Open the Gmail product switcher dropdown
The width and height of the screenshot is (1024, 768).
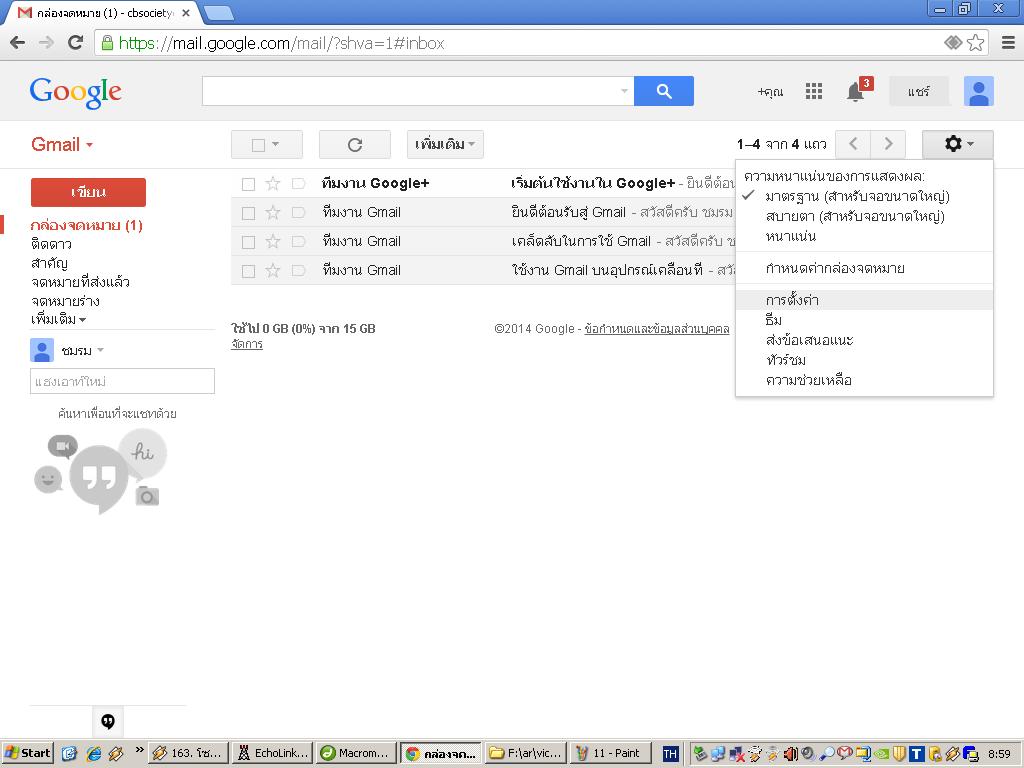click(x=62, y=144)
